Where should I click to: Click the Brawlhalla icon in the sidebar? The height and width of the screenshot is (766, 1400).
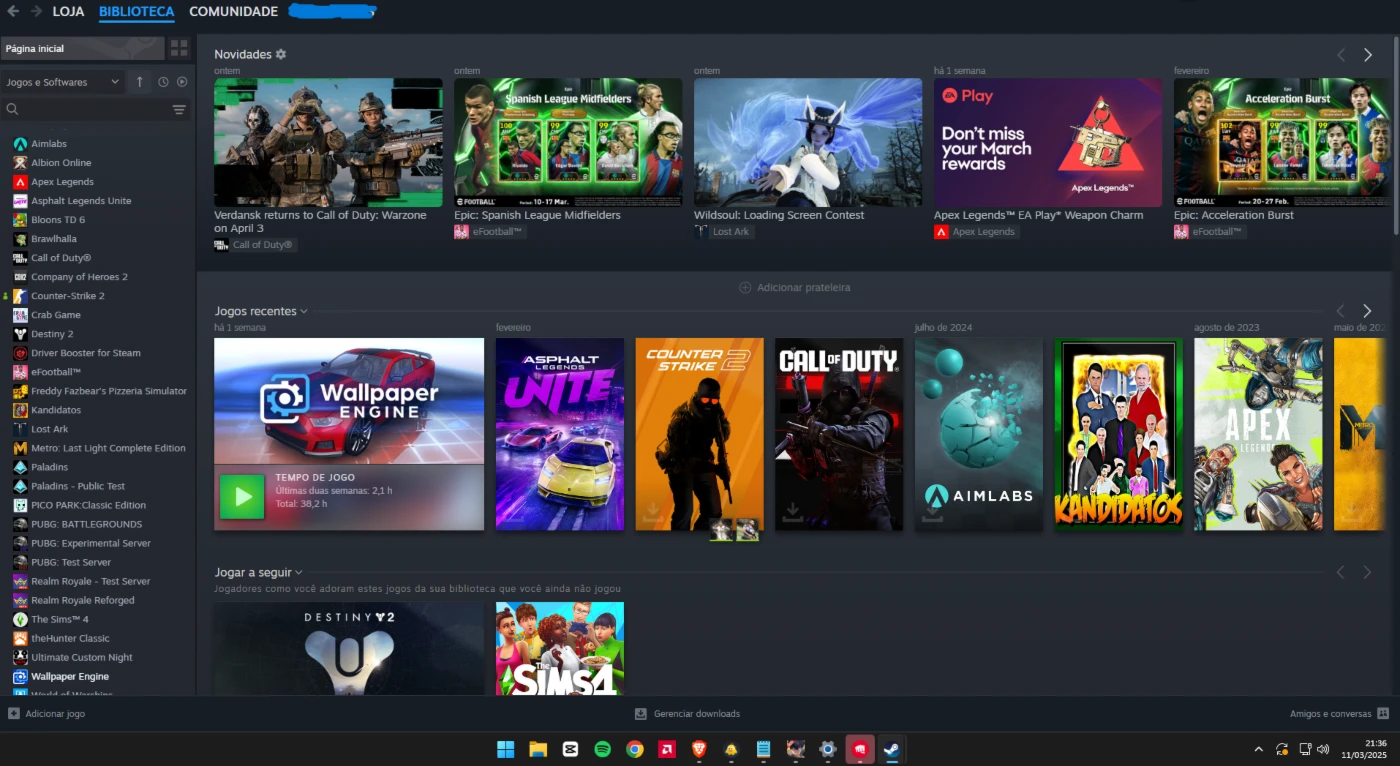[20, 239]
